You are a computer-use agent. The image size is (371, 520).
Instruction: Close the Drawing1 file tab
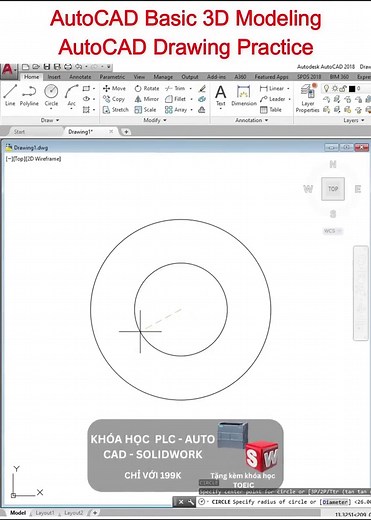pos(111,132)
